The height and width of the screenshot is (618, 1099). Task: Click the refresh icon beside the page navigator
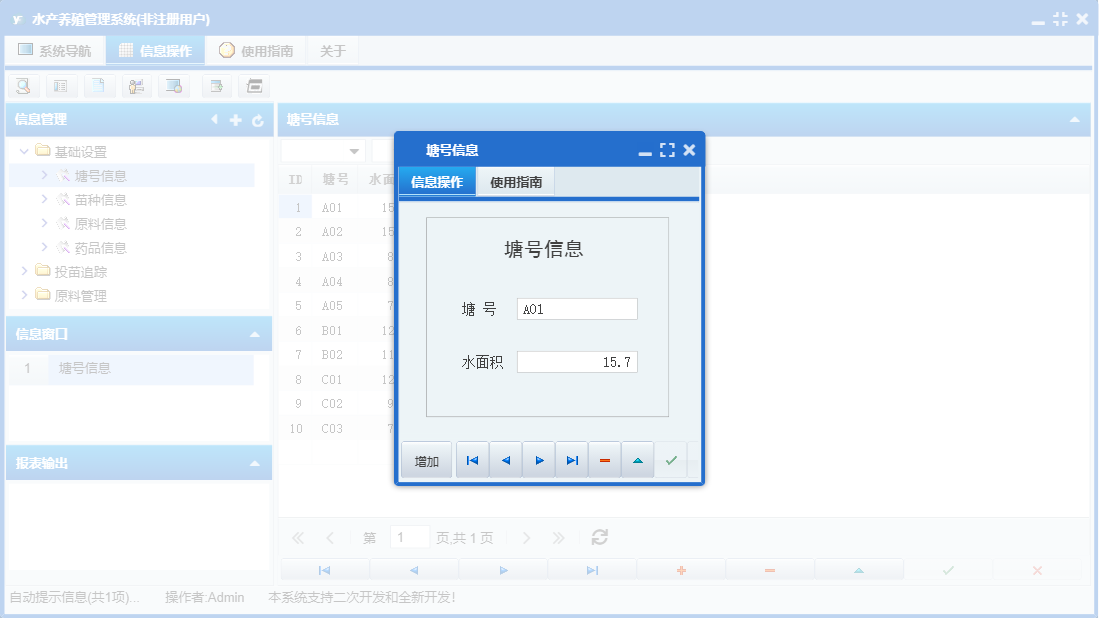(599, 536)
